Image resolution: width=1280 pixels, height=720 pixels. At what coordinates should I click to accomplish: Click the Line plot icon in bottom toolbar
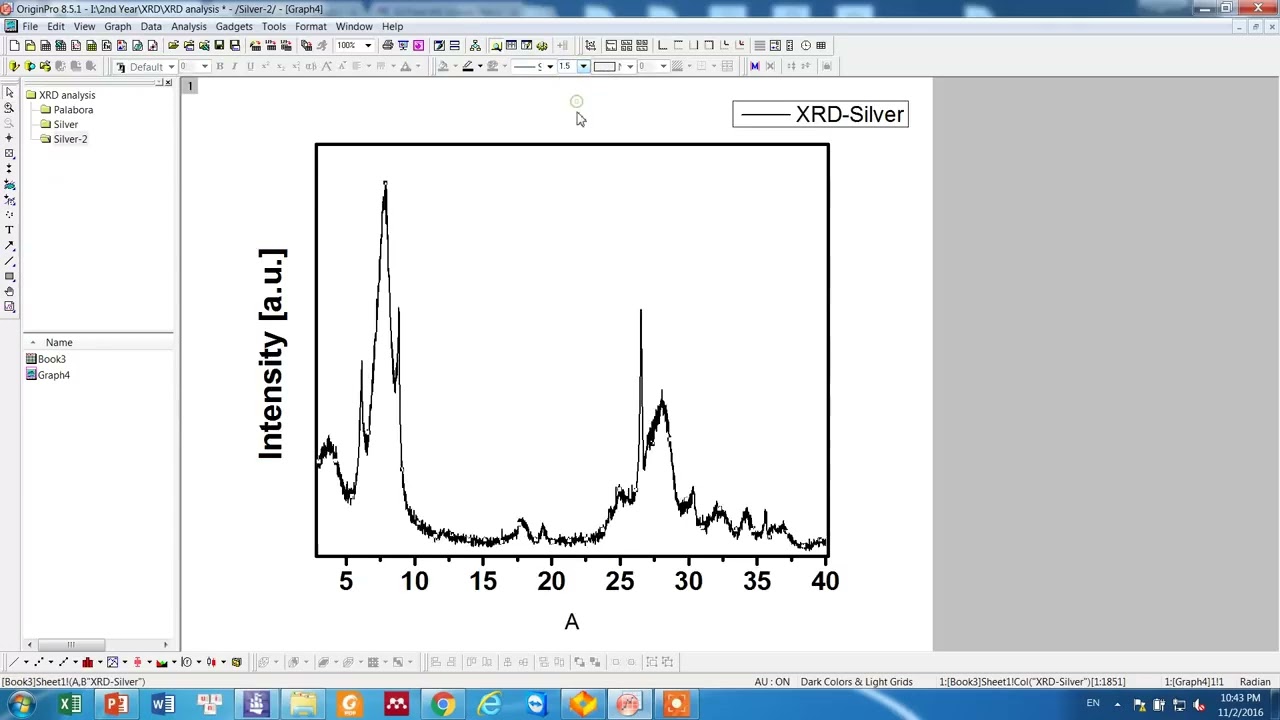[x=13, y=662]
